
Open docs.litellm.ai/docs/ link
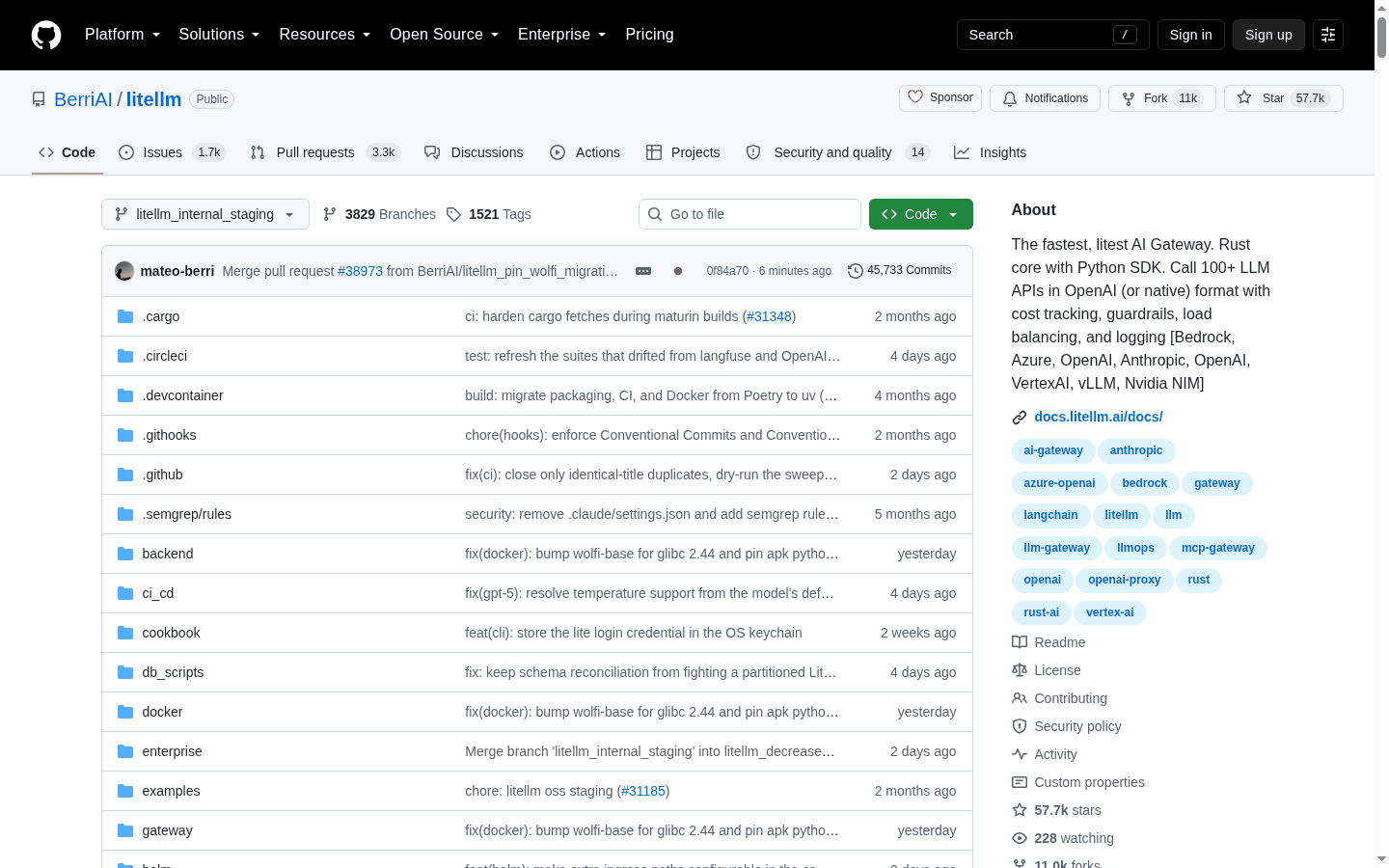pos(1099,417)
